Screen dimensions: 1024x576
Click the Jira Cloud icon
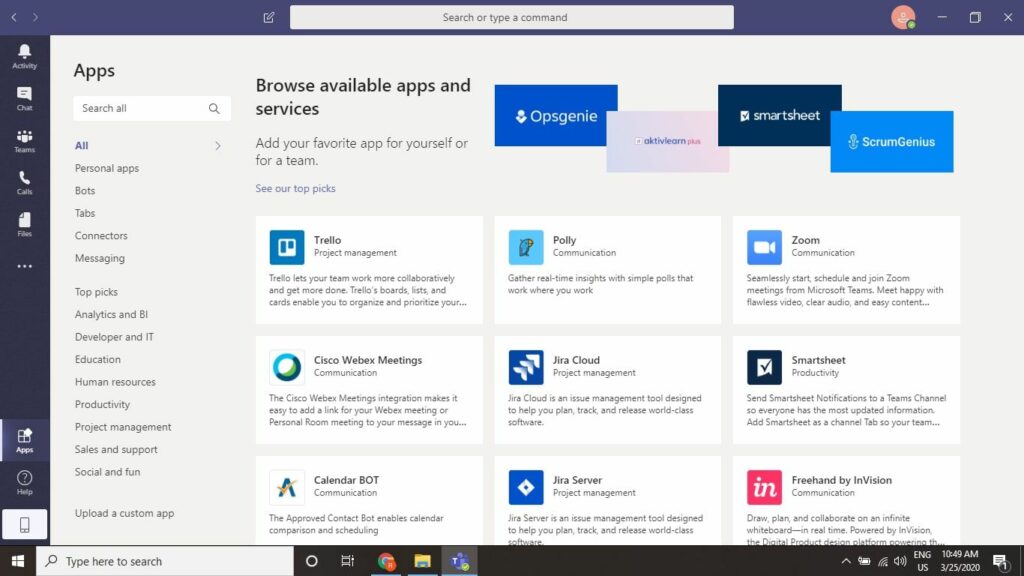point(526,367)
